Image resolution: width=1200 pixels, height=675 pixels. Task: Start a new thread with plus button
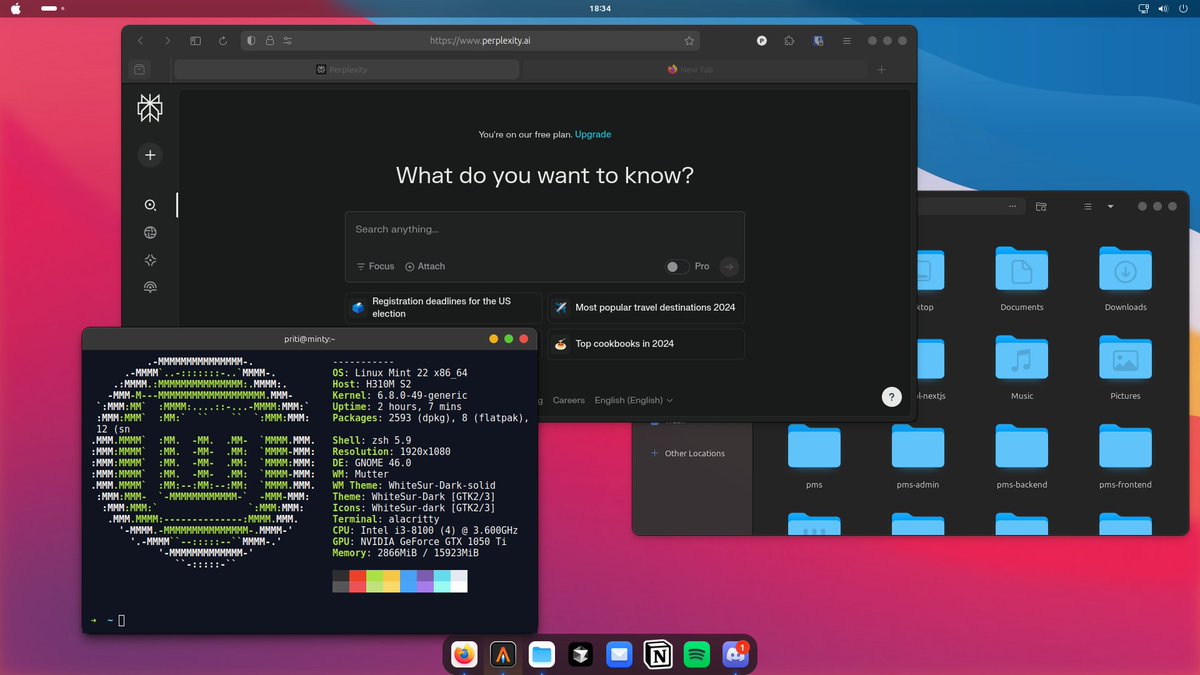150,155
